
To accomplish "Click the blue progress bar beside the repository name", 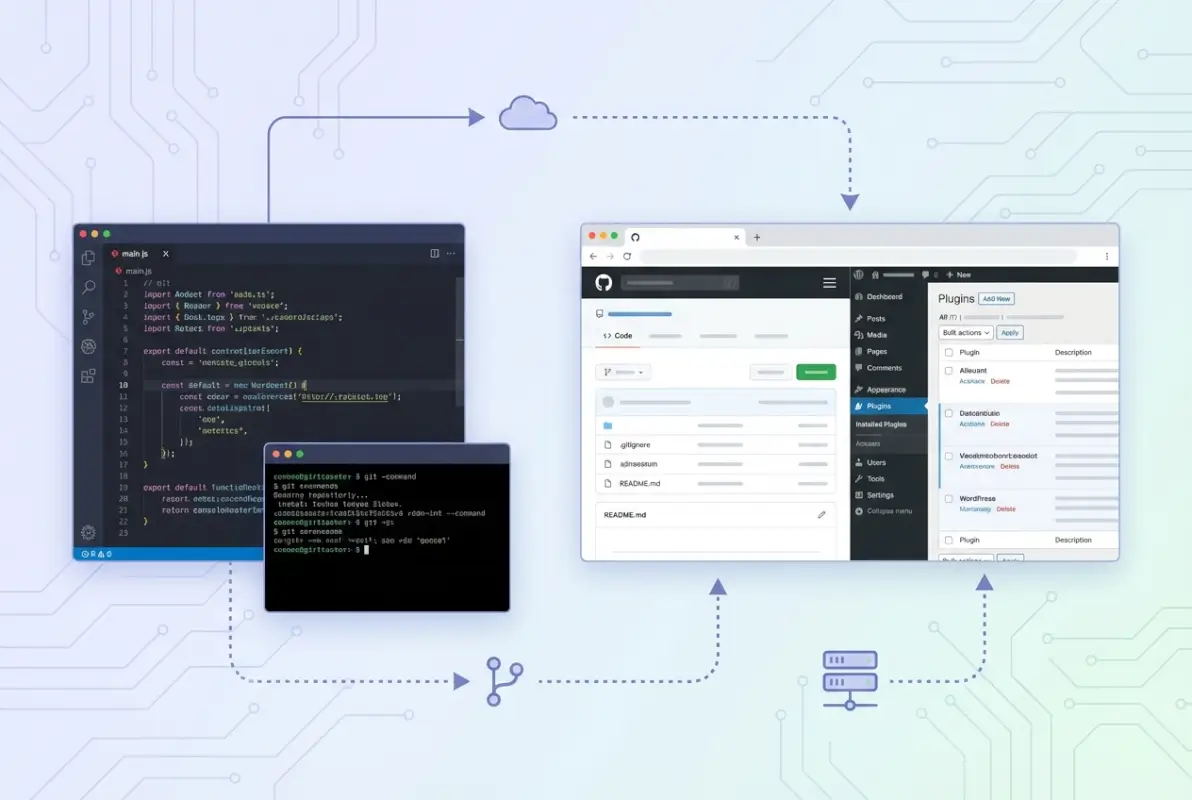I will coord(640,314).
